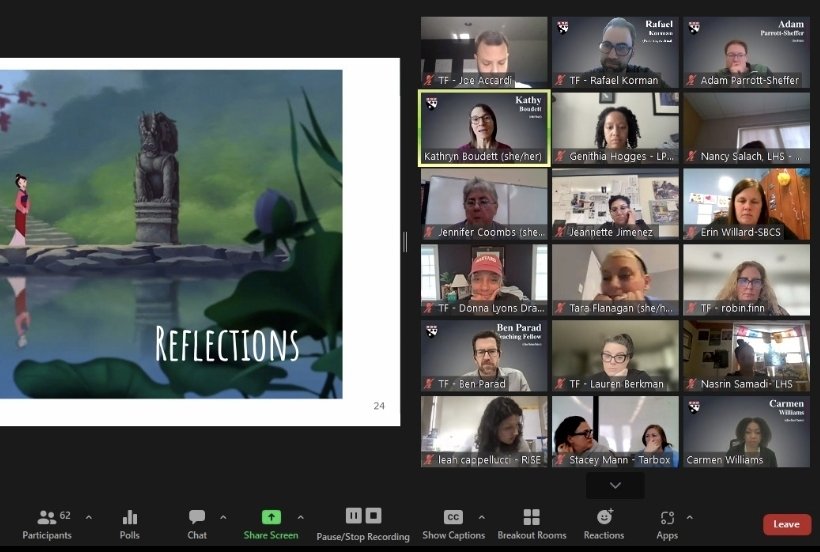Expand the Show Captions options caret

(x=482, y=518)
